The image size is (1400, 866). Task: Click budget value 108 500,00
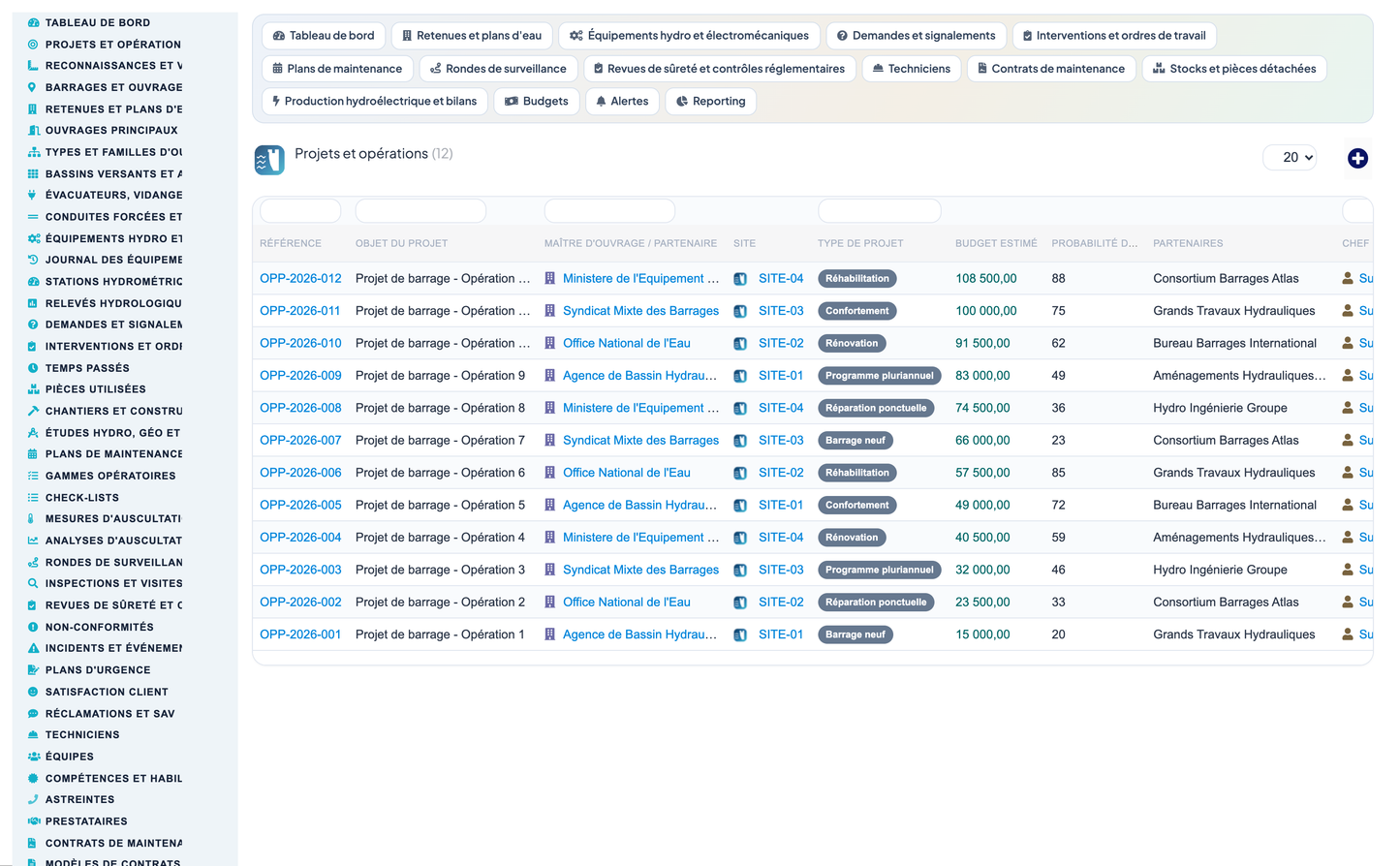point(986,278)
